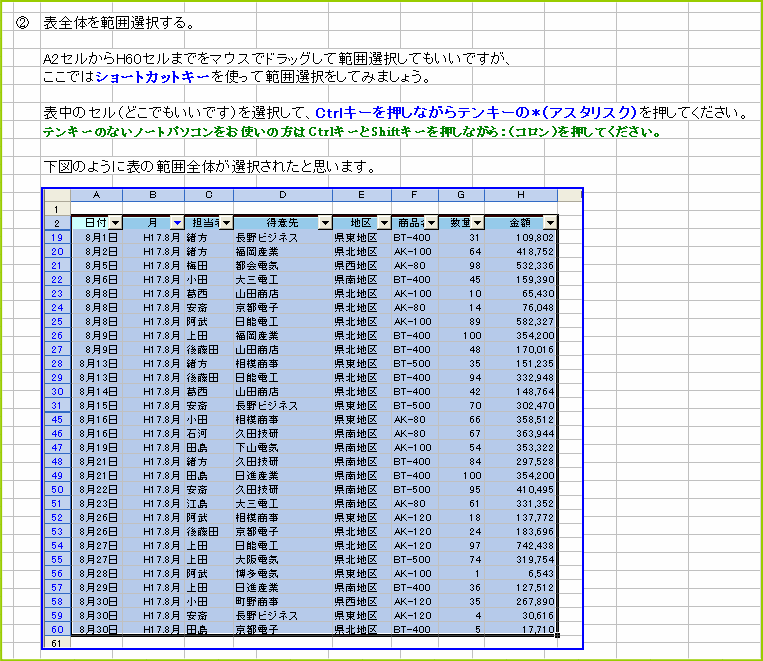
Task: Select row header 19
Action: click(x=57, y=238)
